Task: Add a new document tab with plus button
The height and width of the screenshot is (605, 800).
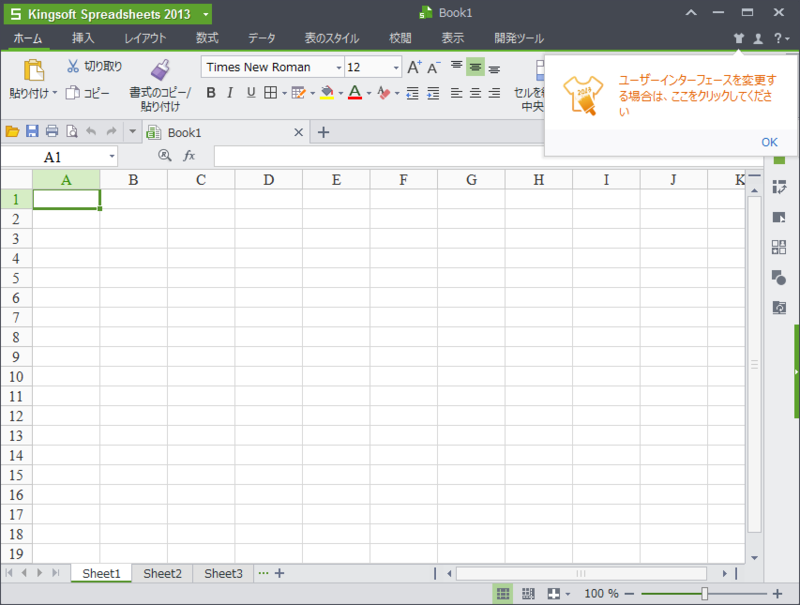Action: 323,133
